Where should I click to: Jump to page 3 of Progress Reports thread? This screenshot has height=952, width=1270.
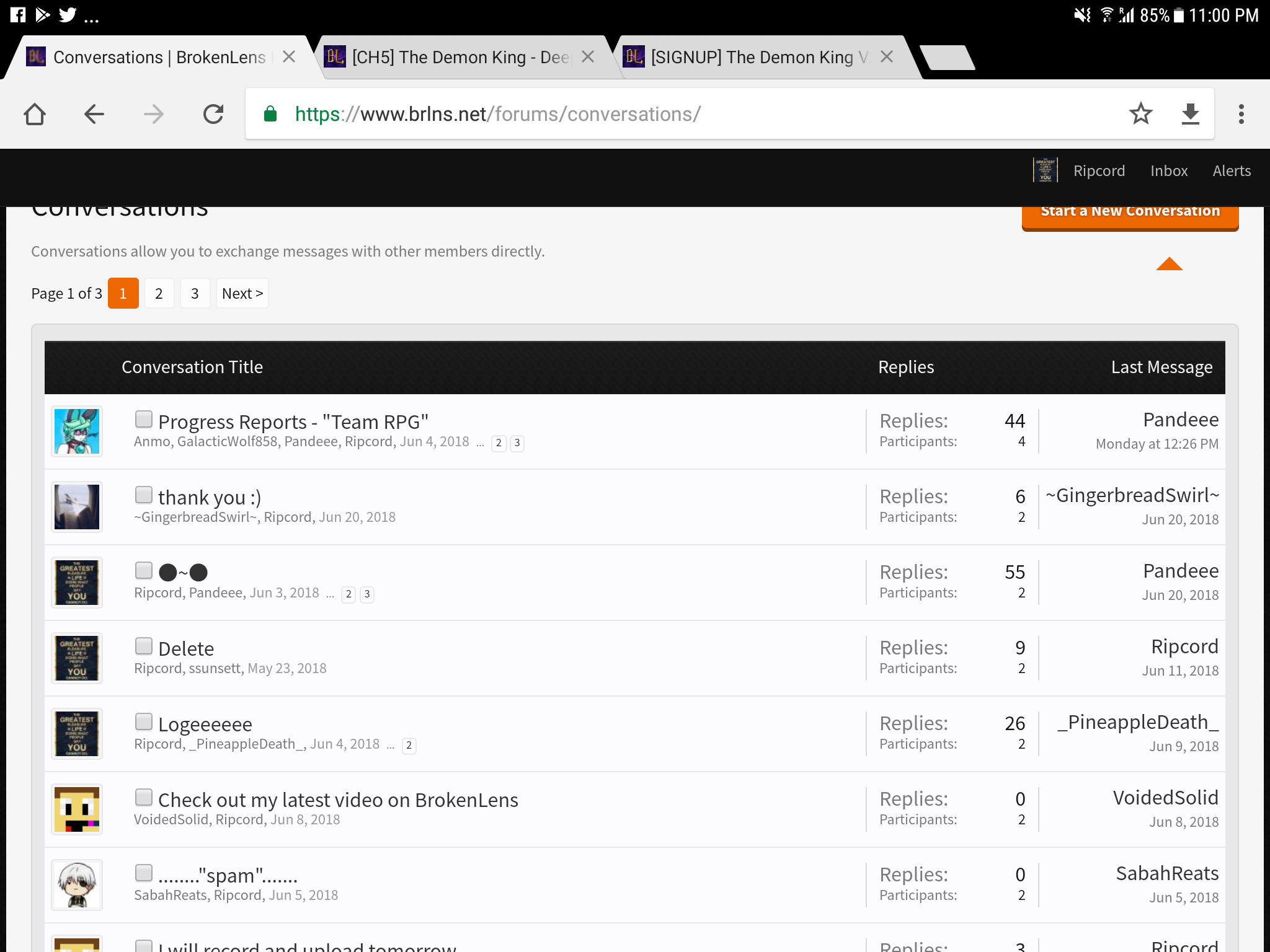click(517, 443)
